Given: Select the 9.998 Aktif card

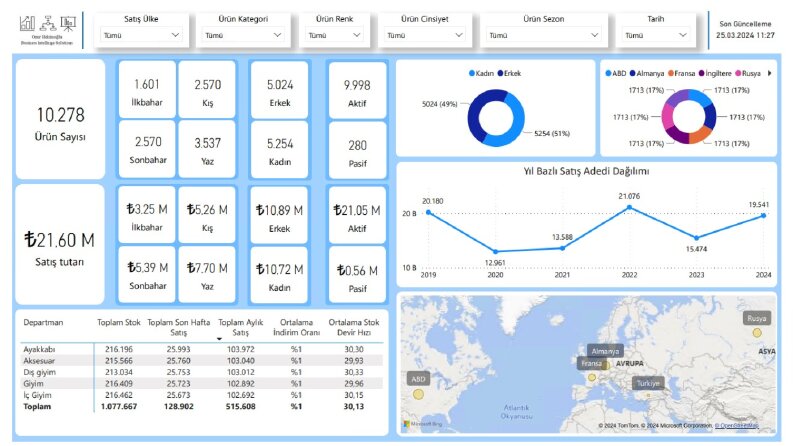Looking at the screenshot, I should [x=357, y=91].
